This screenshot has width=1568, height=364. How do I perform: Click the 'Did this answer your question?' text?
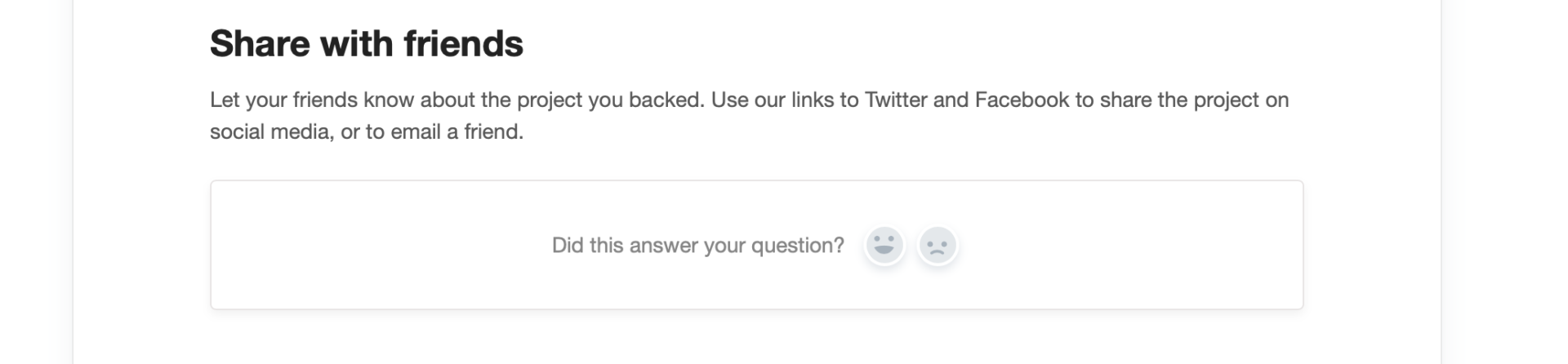[x=697, y=245]
